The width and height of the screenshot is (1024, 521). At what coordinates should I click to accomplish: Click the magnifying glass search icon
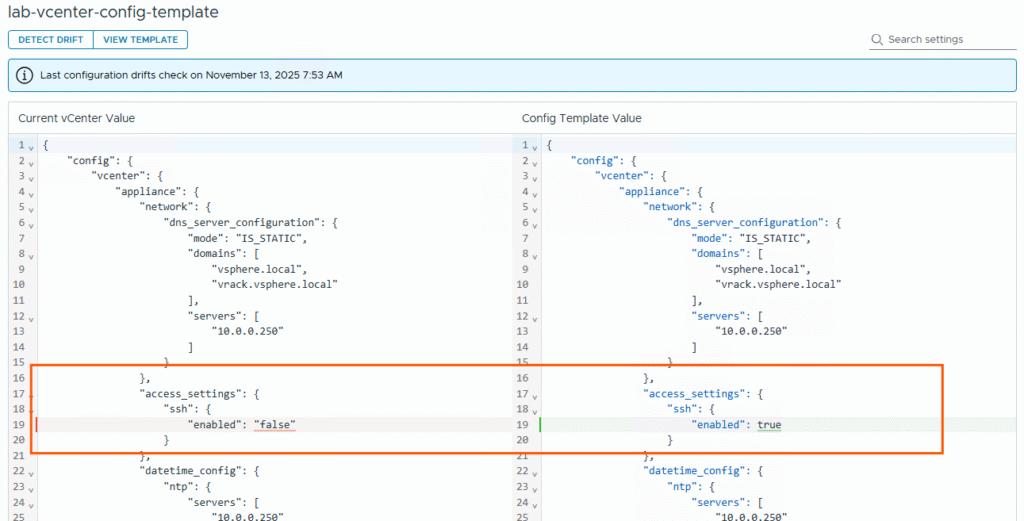click(877, 40)
